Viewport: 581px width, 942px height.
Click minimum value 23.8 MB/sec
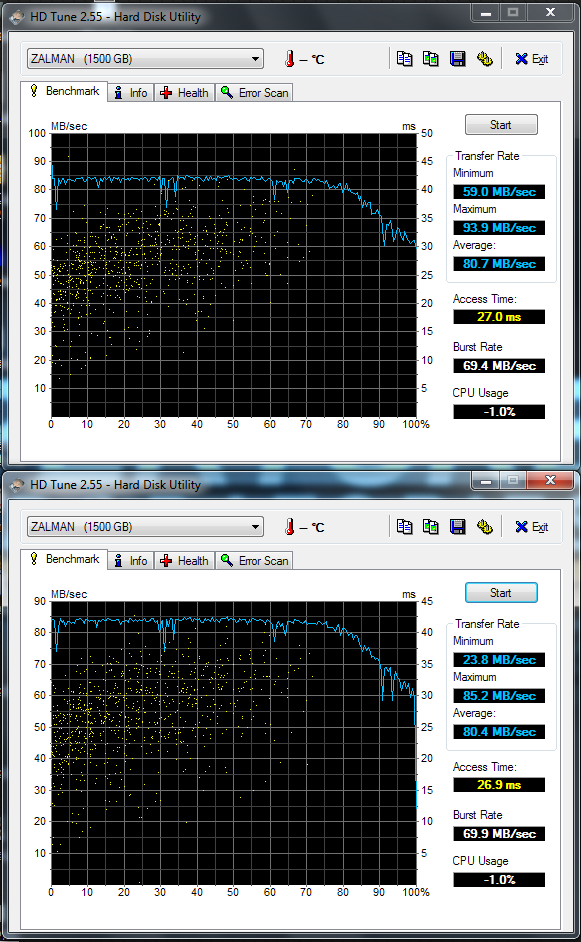[x=499, y=660]
